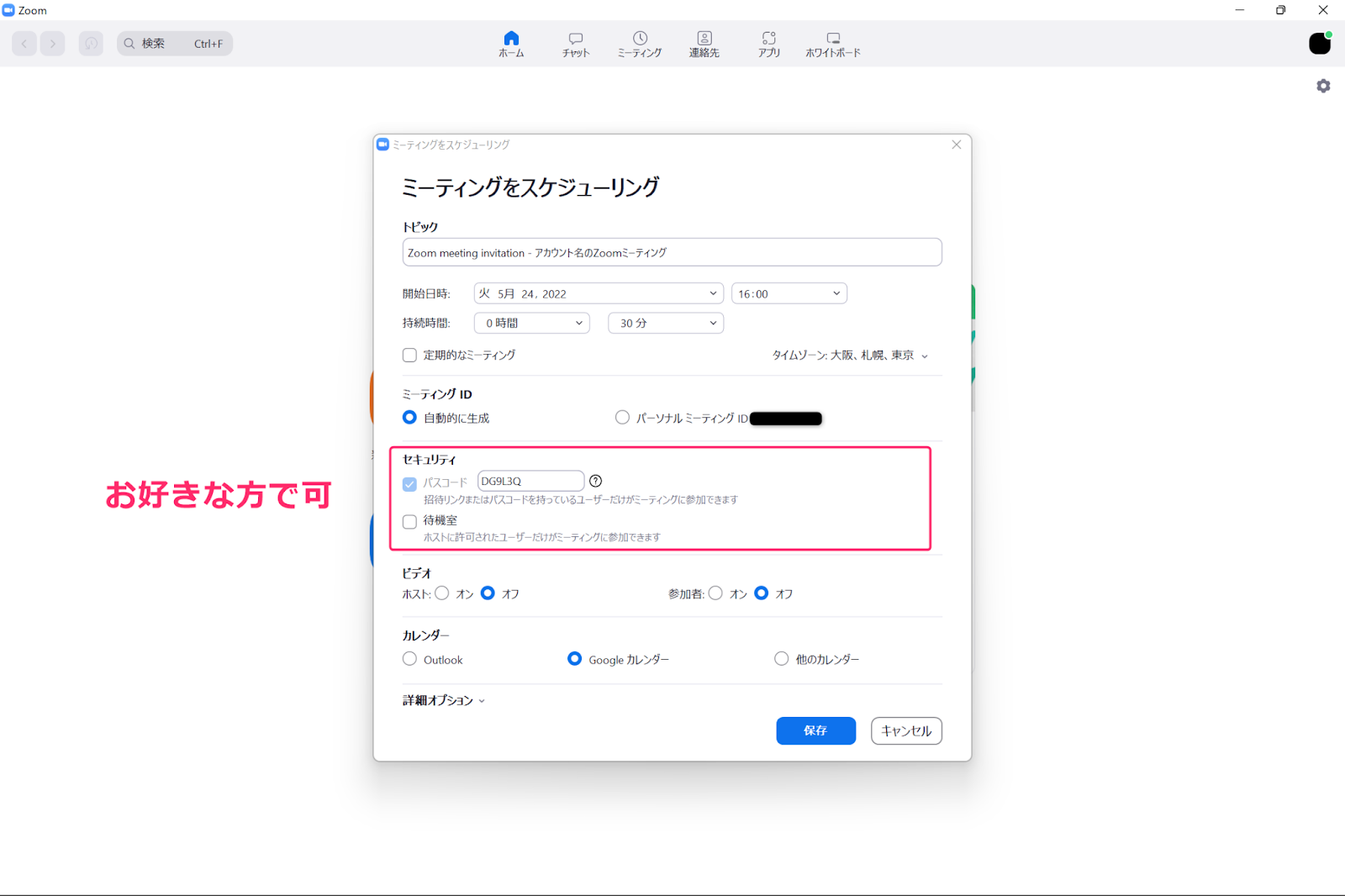
Task: Select パーソナル ミーティング ID option
Action: tap(622, 417)
